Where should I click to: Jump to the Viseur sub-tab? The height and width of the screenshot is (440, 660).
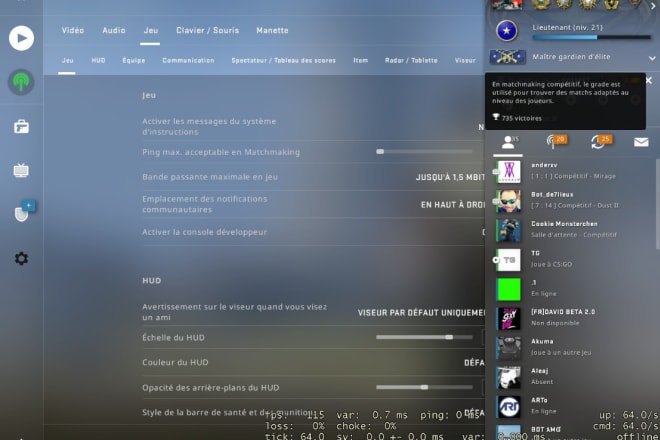coord(465,61)
